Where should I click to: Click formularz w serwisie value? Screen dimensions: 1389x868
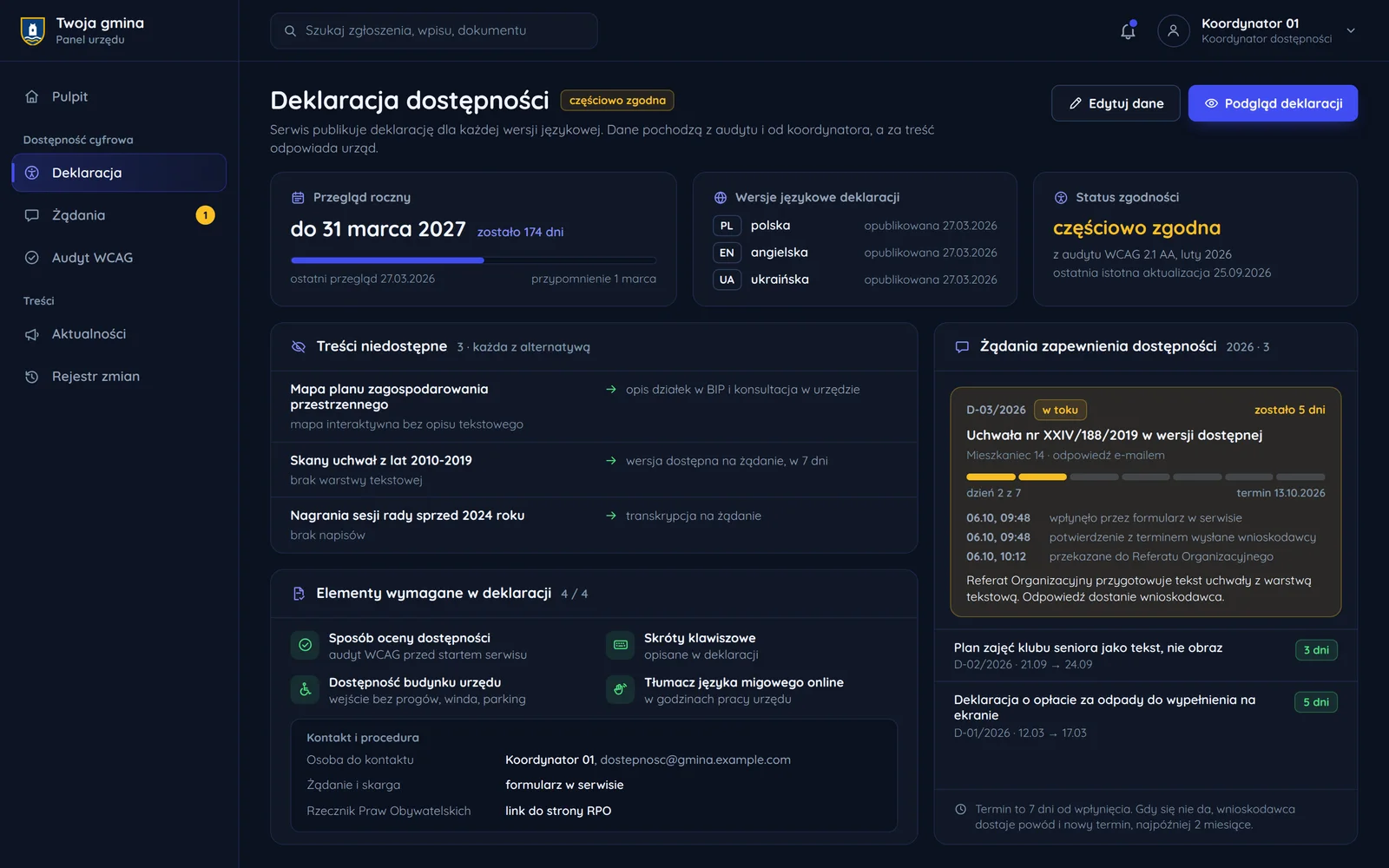(564, 785)
